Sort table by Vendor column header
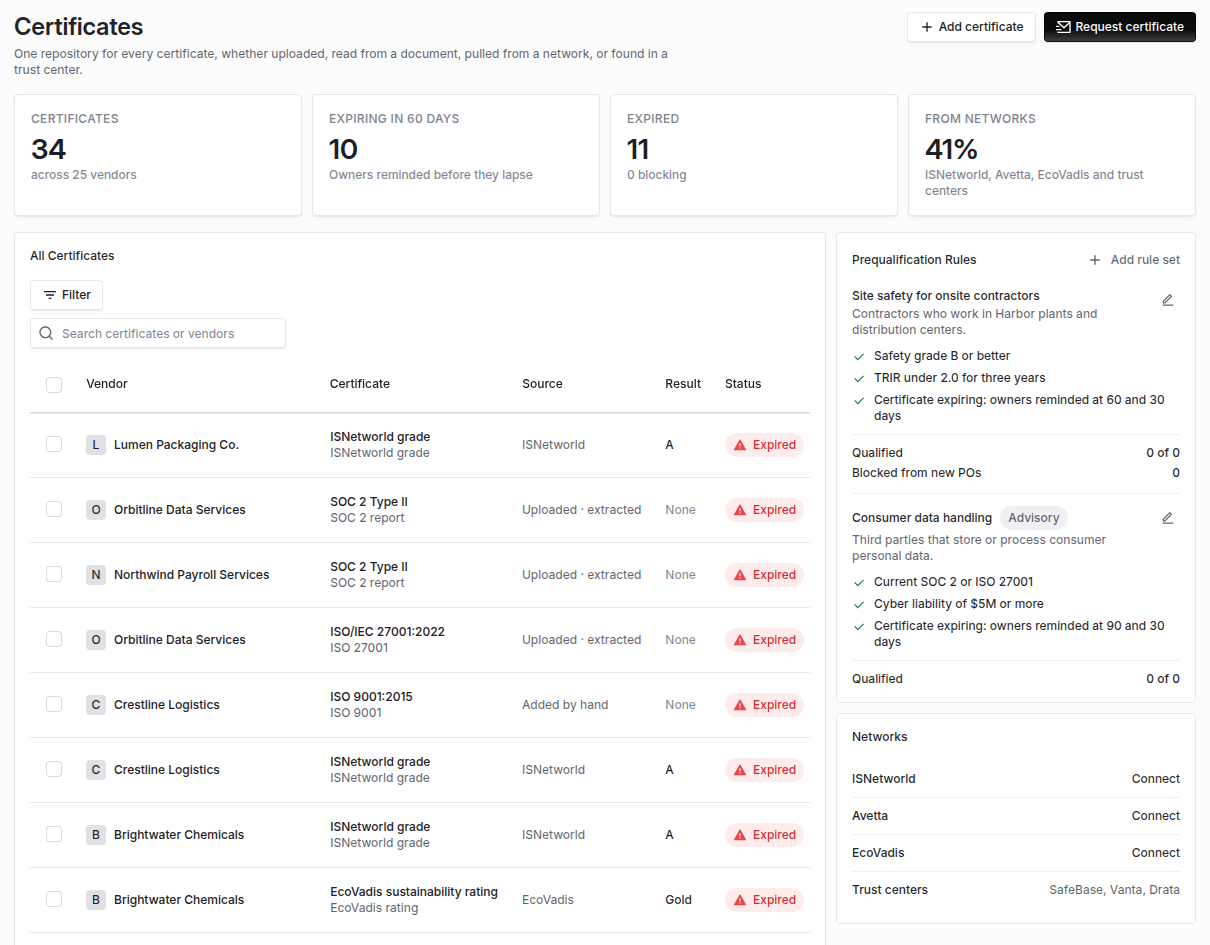The width and height of the screenshot is (1210, 945). point(107,384)
